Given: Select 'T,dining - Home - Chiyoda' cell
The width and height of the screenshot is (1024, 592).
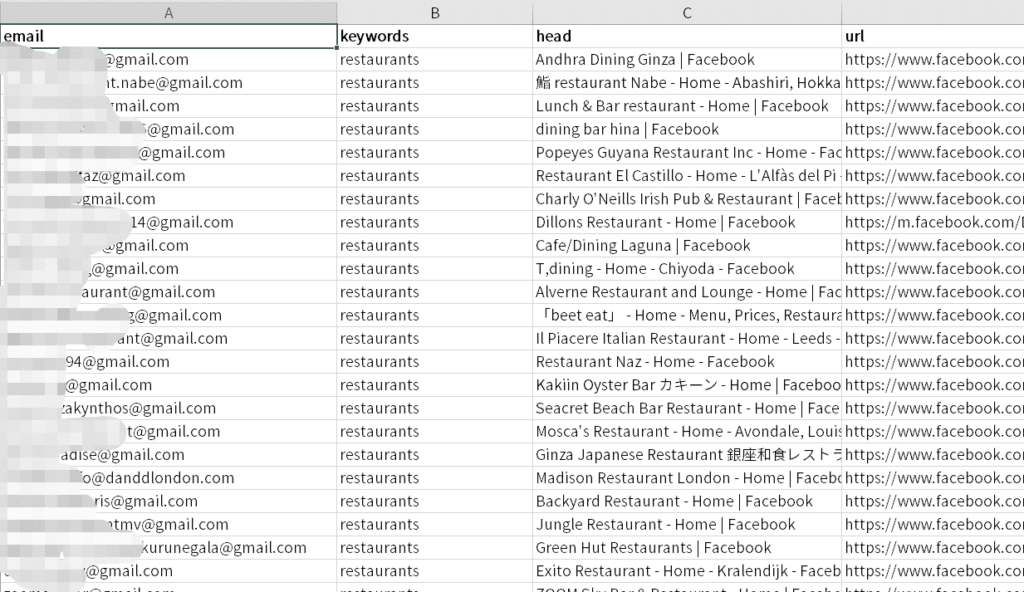Looking at the screenshot, I should (687, 269).
